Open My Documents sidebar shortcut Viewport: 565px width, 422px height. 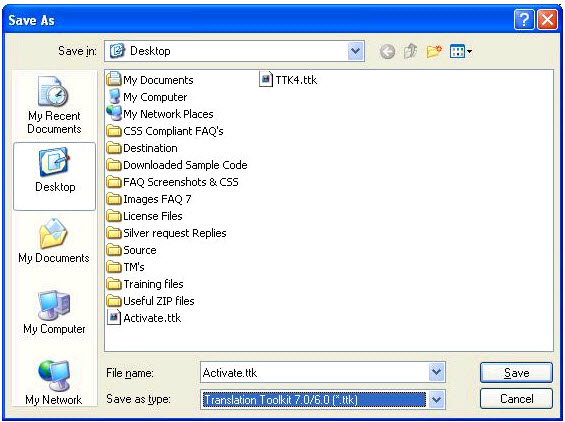pos(54,240)
